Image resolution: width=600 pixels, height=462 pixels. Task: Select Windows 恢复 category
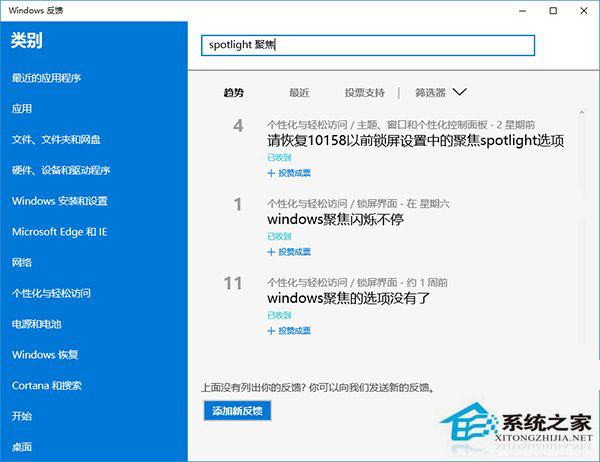coord(45,355)
